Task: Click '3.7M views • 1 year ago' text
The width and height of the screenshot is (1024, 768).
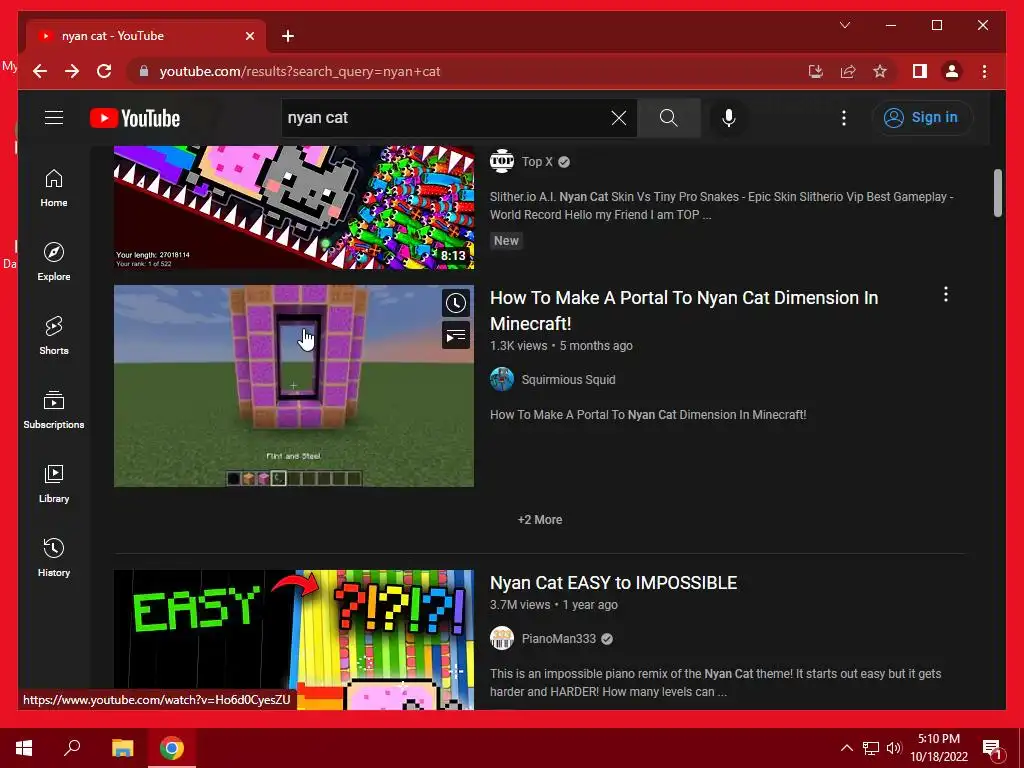Action: pyautogui.click(x=554, y=605)
